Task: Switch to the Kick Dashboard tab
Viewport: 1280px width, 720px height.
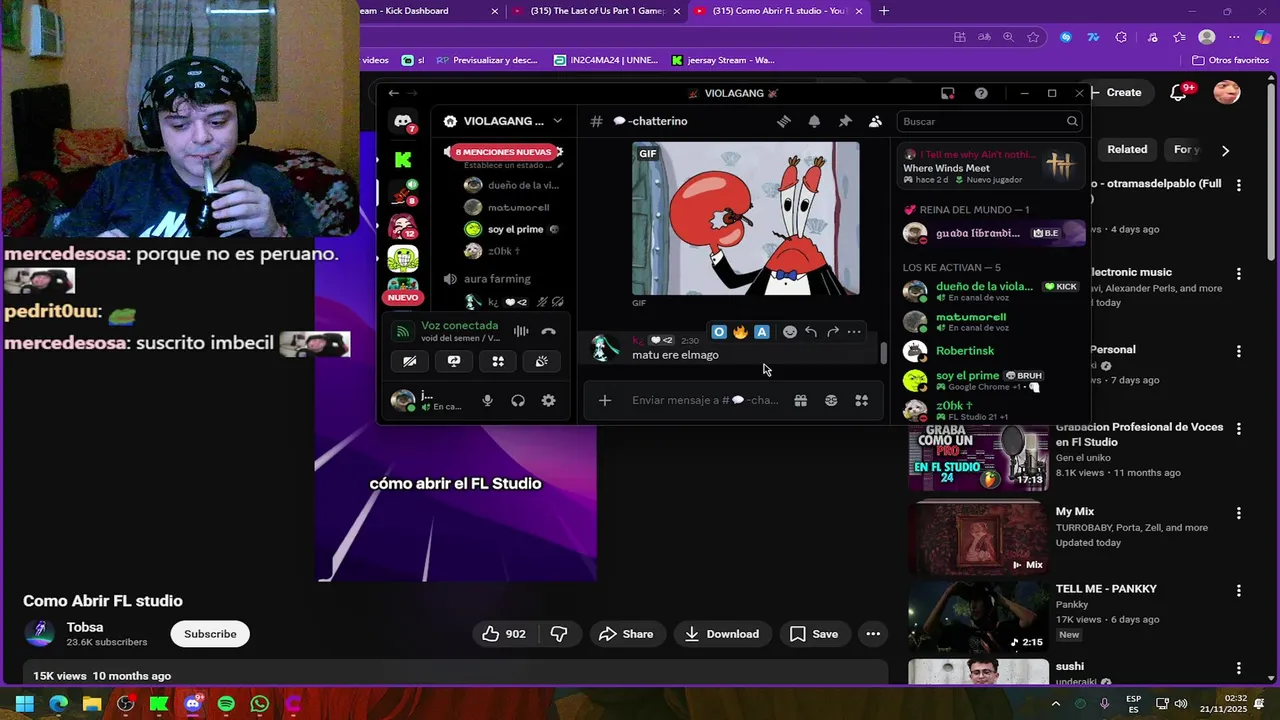Action: [x=430, y=11]
